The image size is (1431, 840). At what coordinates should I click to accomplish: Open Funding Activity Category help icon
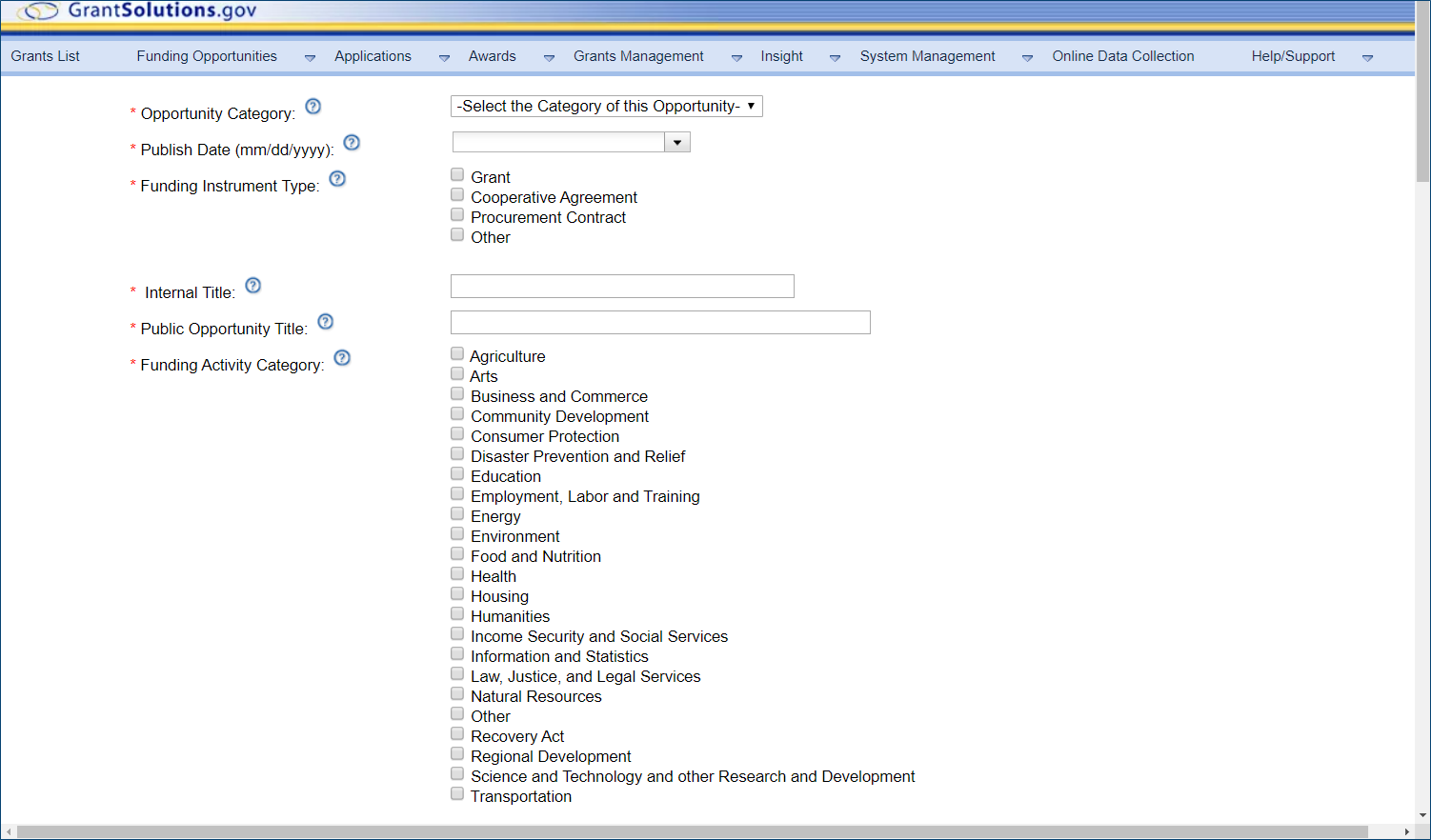[x=343, y=358]
